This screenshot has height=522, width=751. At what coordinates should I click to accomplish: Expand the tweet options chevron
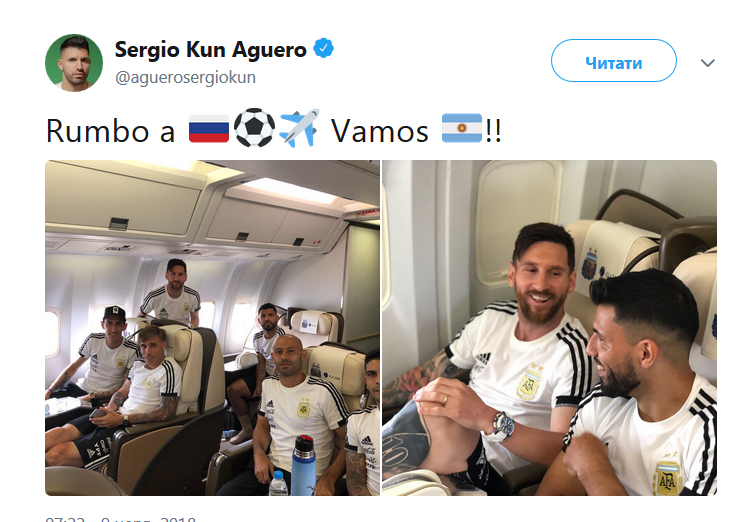point(707,63)
